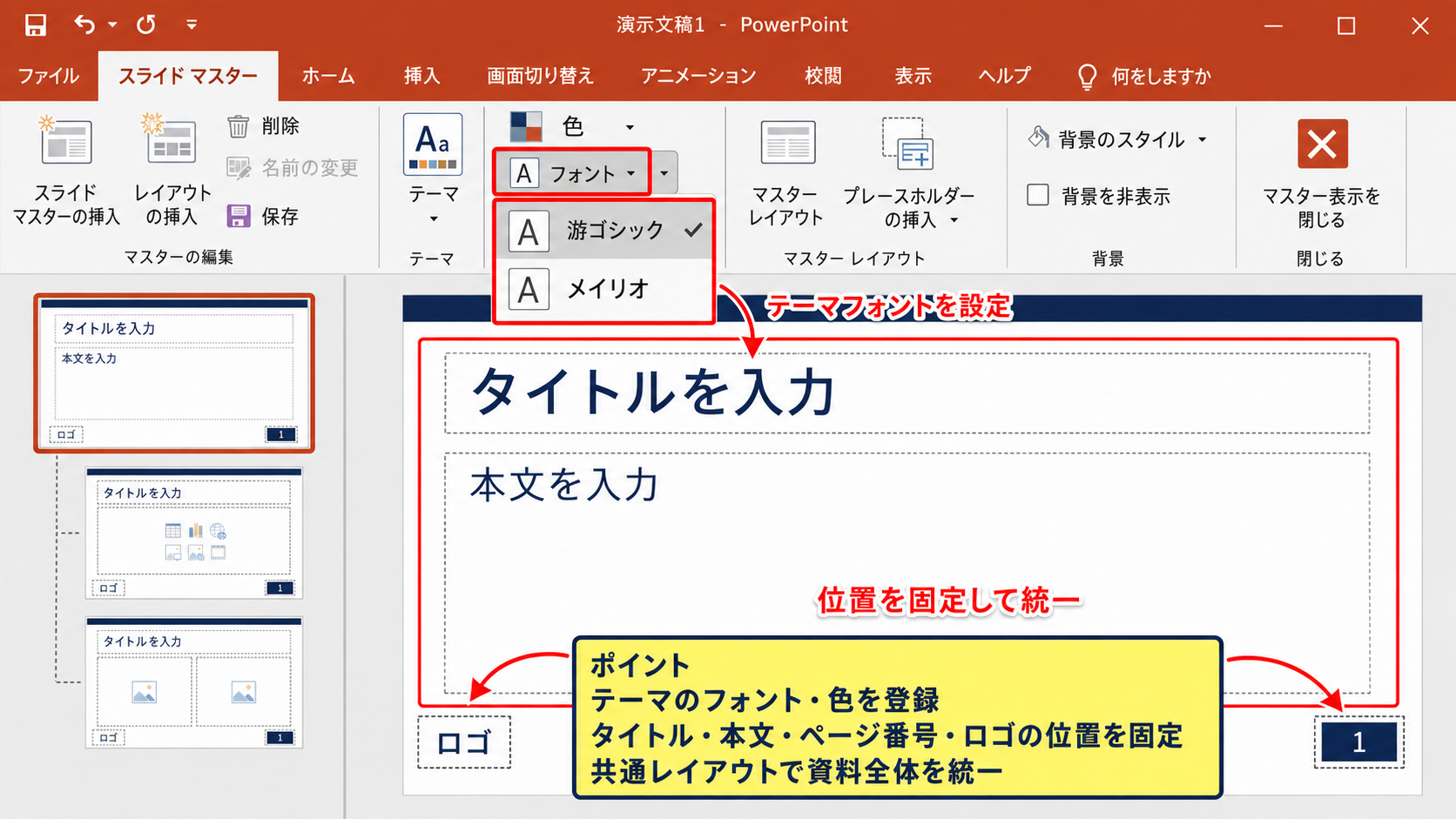Screen dimensions: 1456x819
Task: Click the page number placeholder showing 1
Action: pos(1358,742)
